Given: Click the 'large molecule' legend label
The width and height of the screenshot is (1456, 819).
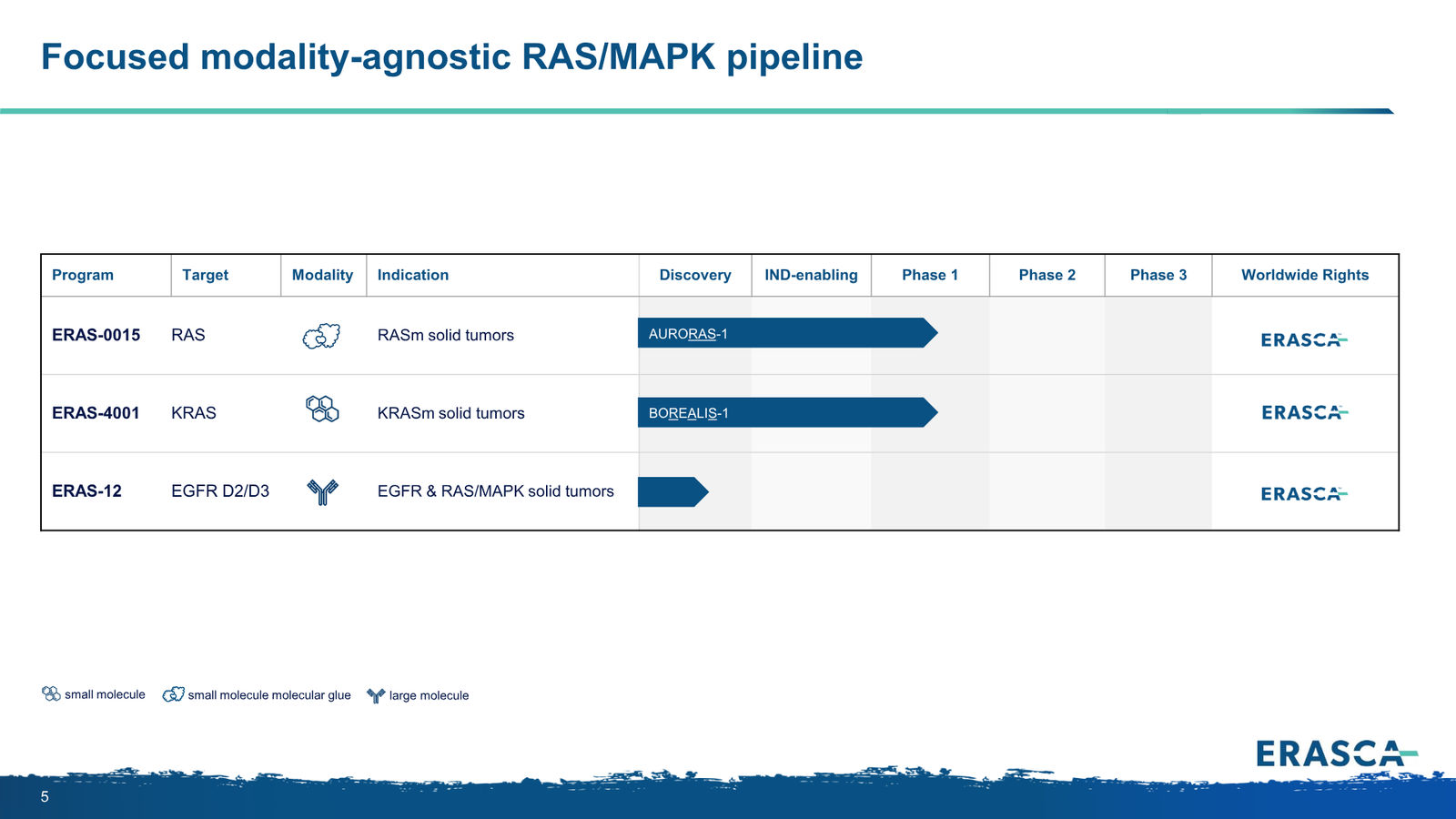Looking at the screenshot, I should (429, 695).
